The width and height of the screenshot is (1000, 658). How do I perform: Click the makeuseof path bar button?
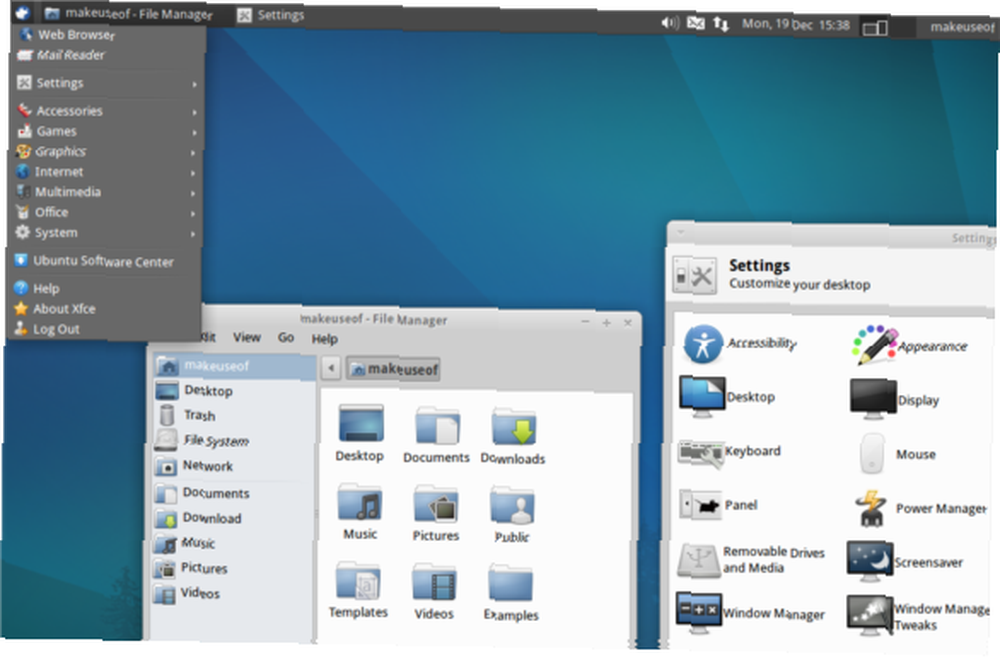click(393, 369)
